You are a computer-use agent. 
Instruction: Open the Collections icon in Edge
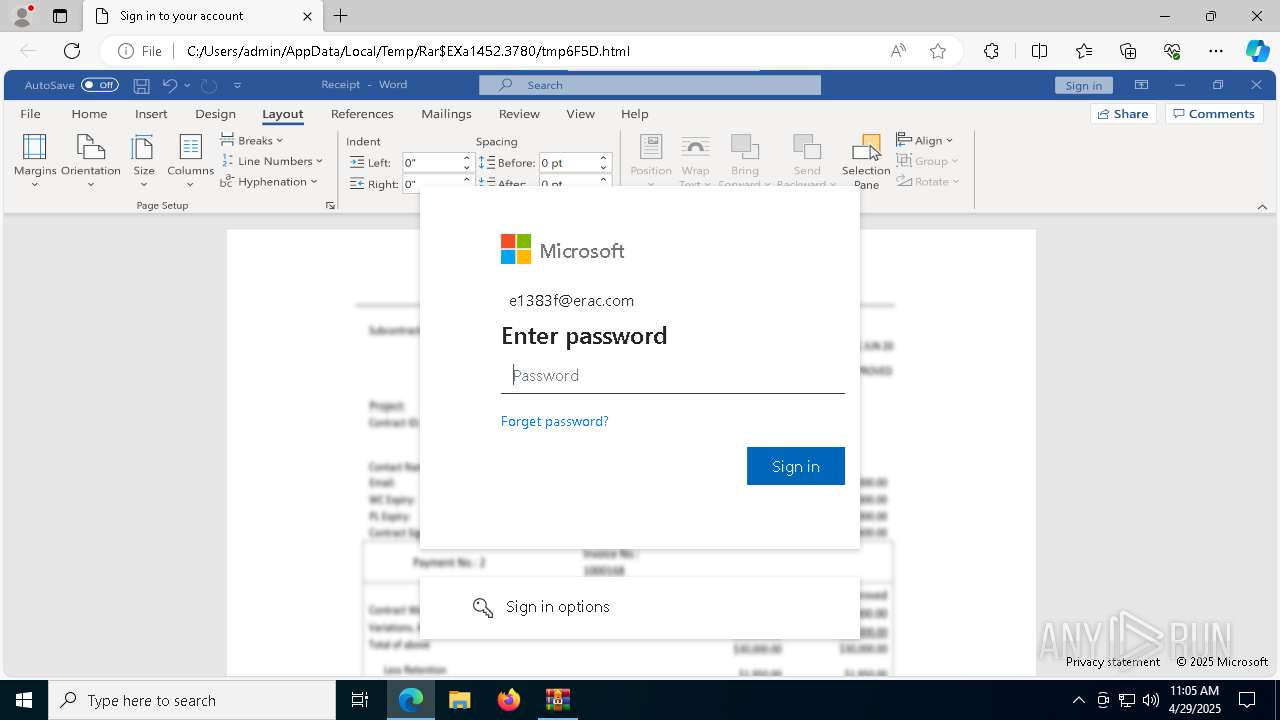tap(1128, 51)
